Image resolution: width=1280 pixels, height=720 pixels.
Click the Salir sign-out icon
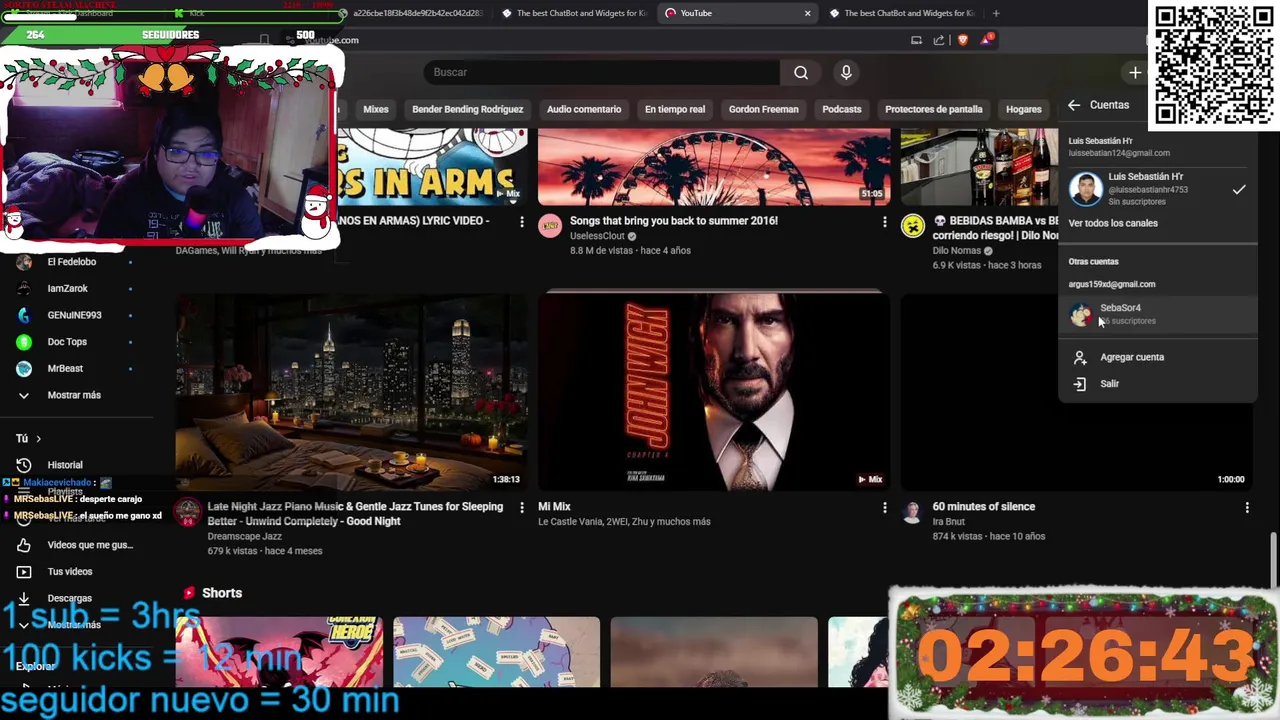coord(1080,384)
